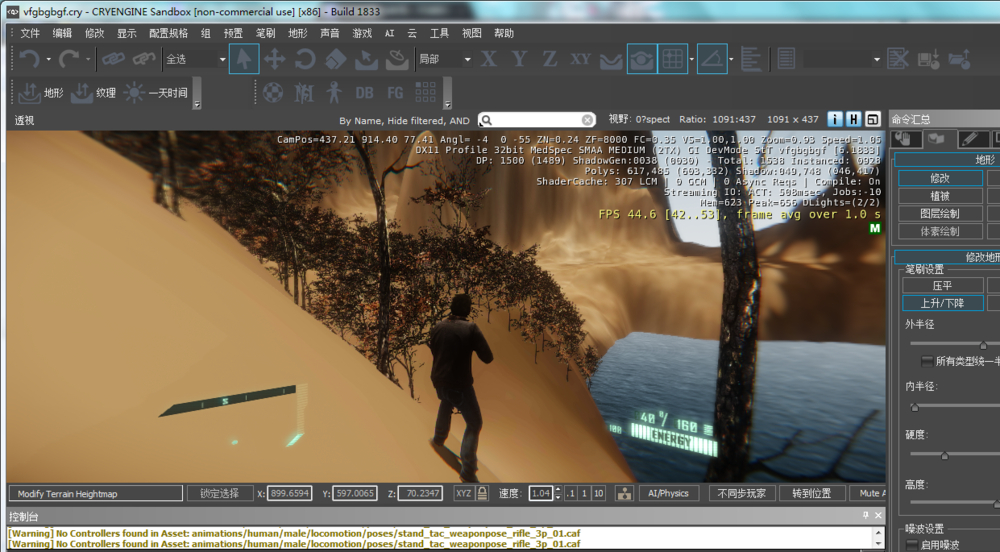Open the 地形 menu

coord(298,33)
